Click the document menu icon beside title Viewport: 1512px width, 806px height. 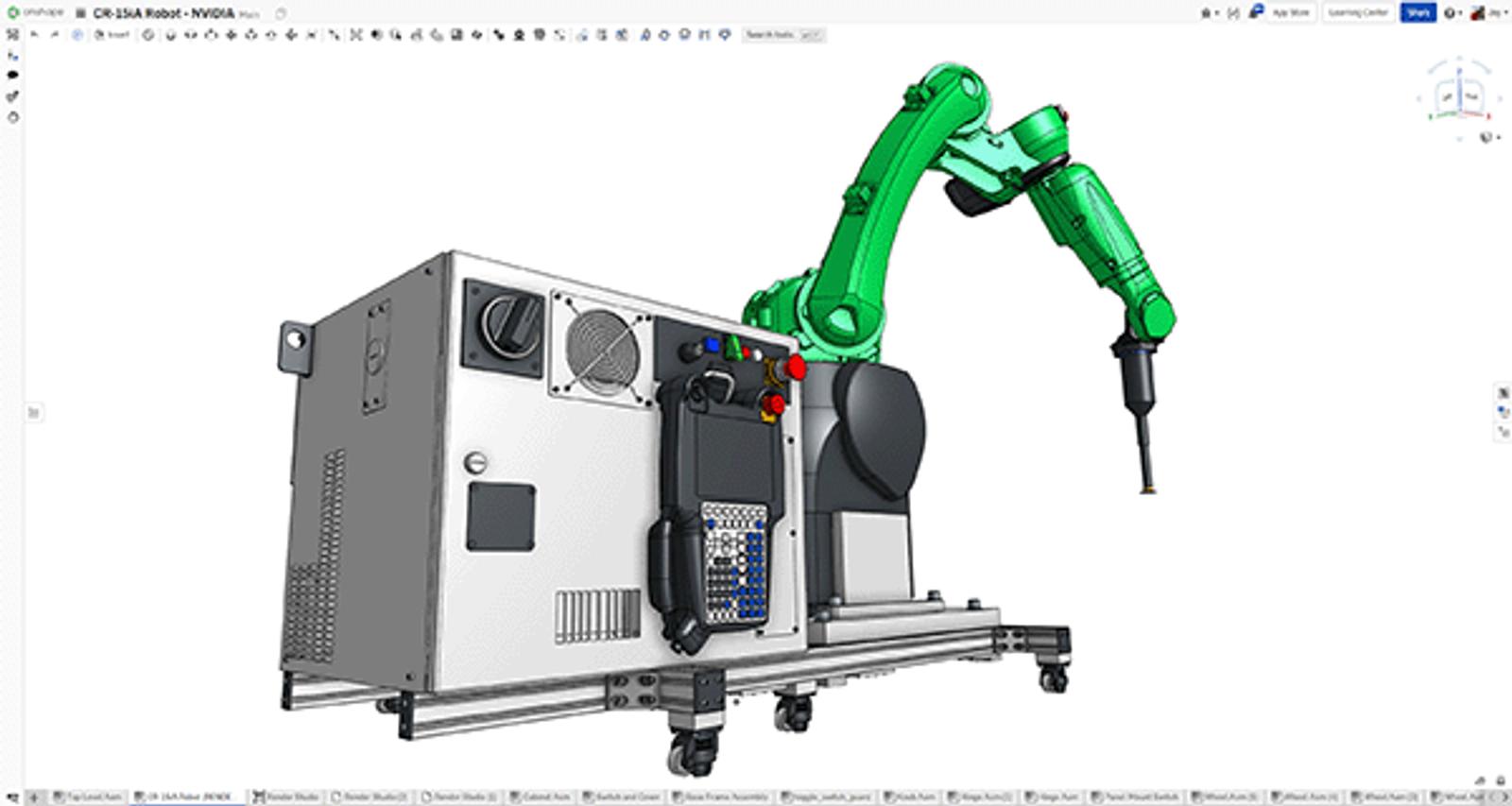[x=80, y=13]
